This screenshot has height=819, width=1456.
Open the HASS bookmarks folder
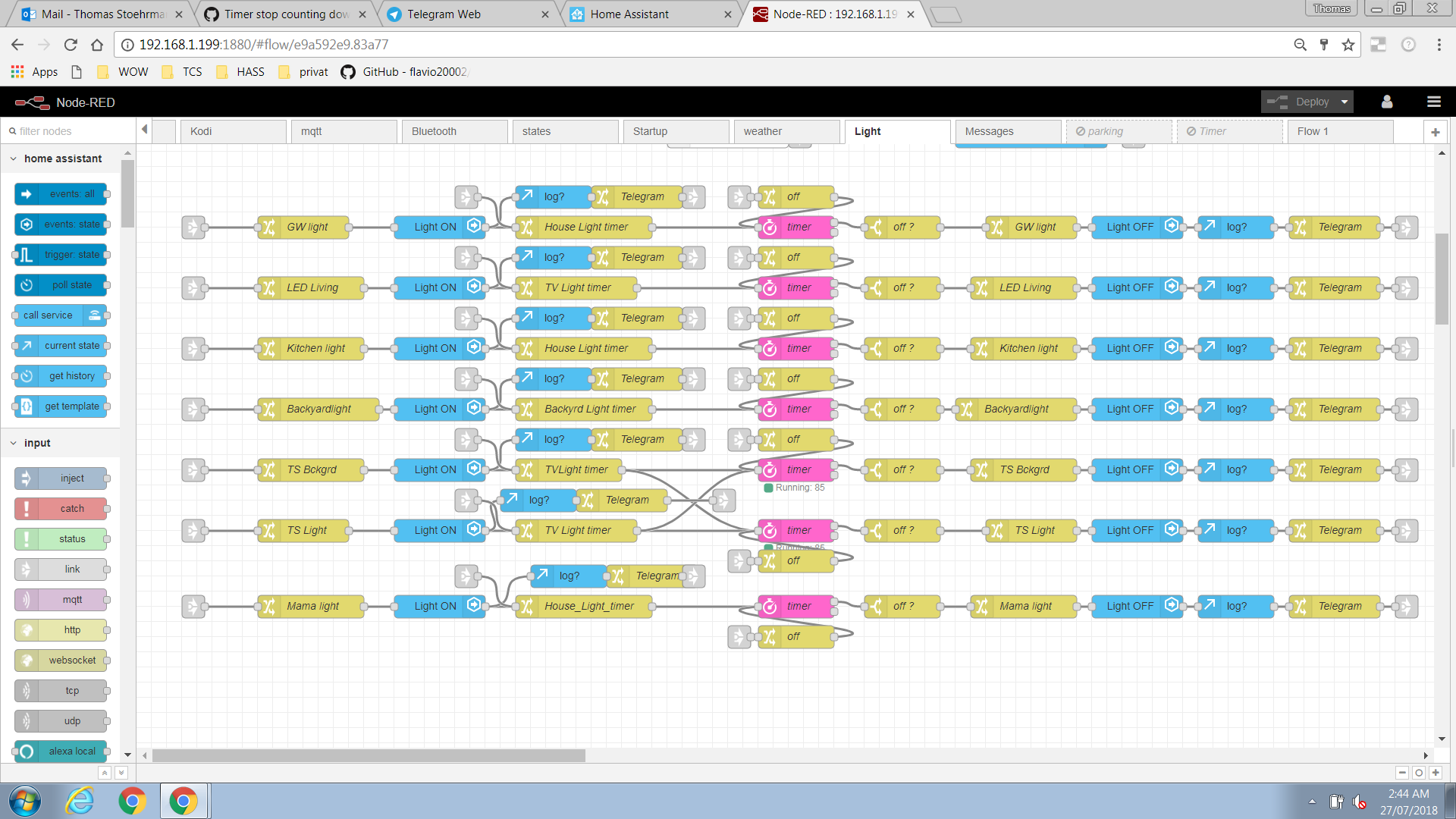(x=240, y=72)
